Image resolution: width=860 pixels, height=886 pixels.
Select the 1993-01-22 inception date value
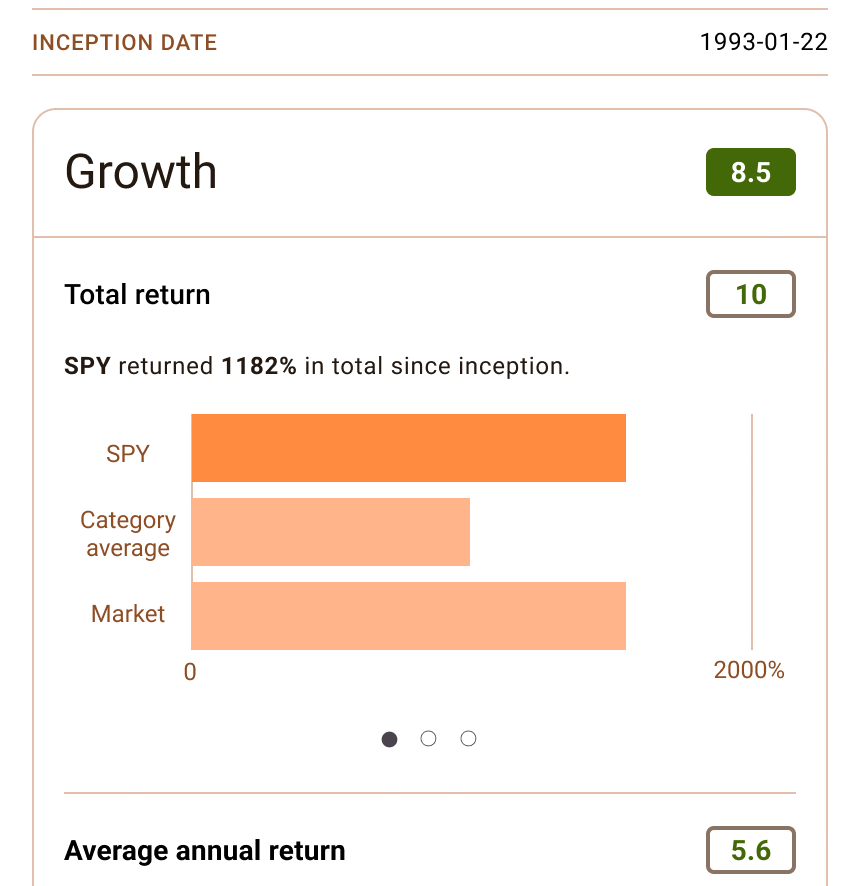point(763,42)
